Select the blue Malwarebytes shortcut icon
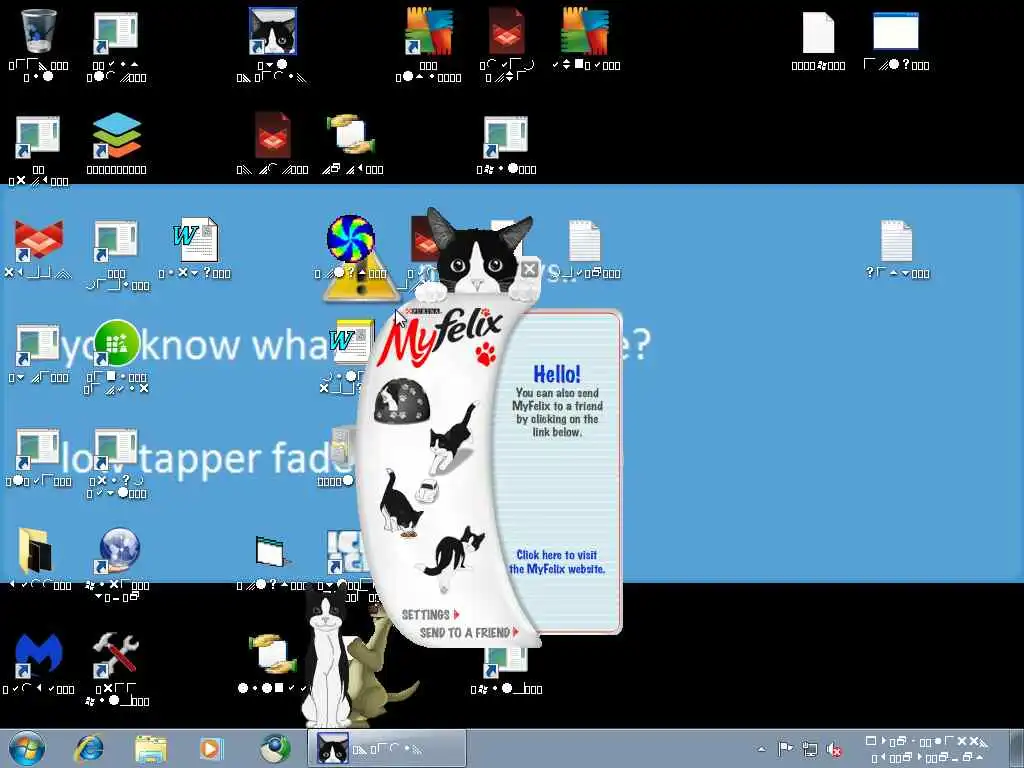 (x=39, y=655)
